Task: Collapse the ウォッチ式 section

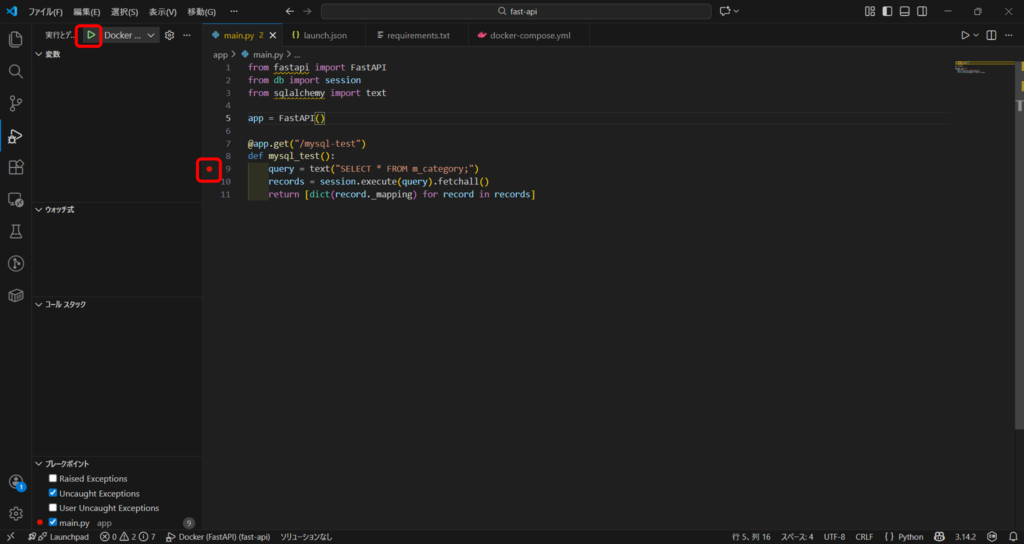Action: point(60,210)
